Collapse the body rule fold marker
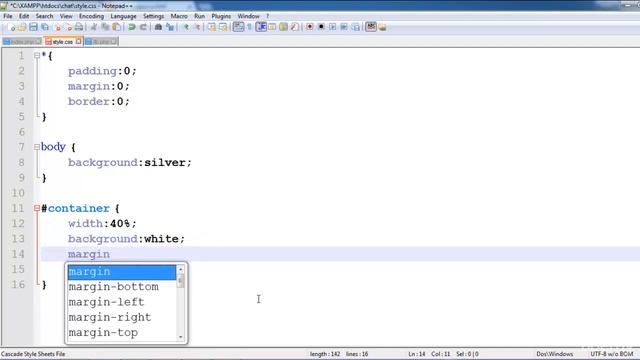Screen dimensions: 640x360 tap(37, 147)
